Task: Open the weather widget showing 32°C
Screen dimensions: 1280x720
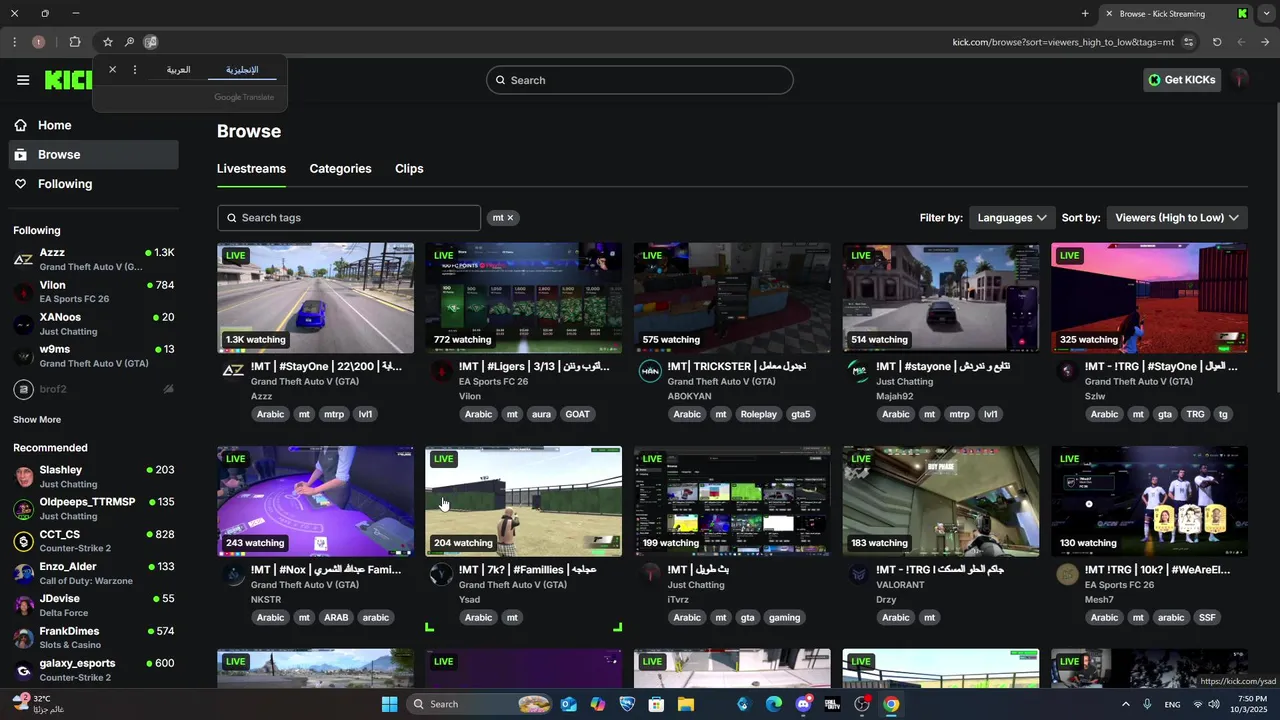Action: click(x=38, y=704)
